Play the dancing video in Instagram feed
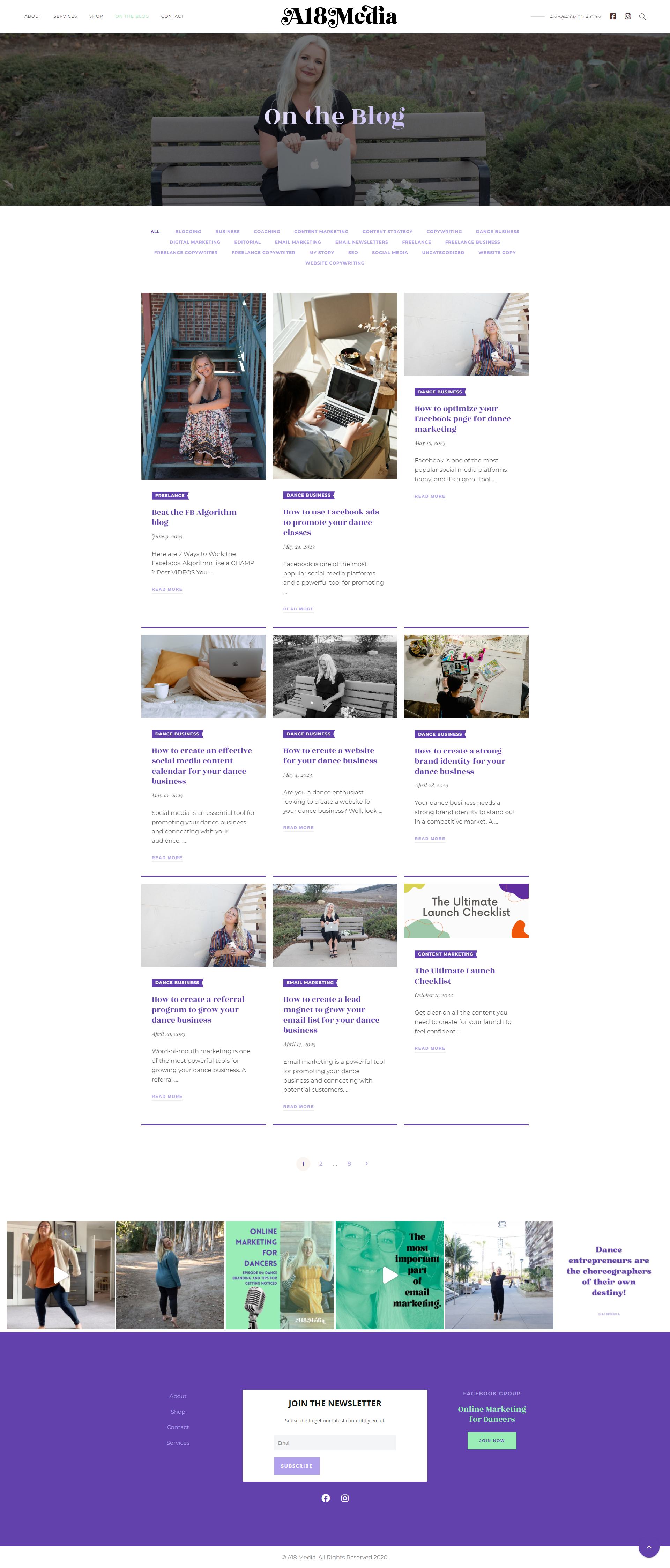 click(61, 1275)
